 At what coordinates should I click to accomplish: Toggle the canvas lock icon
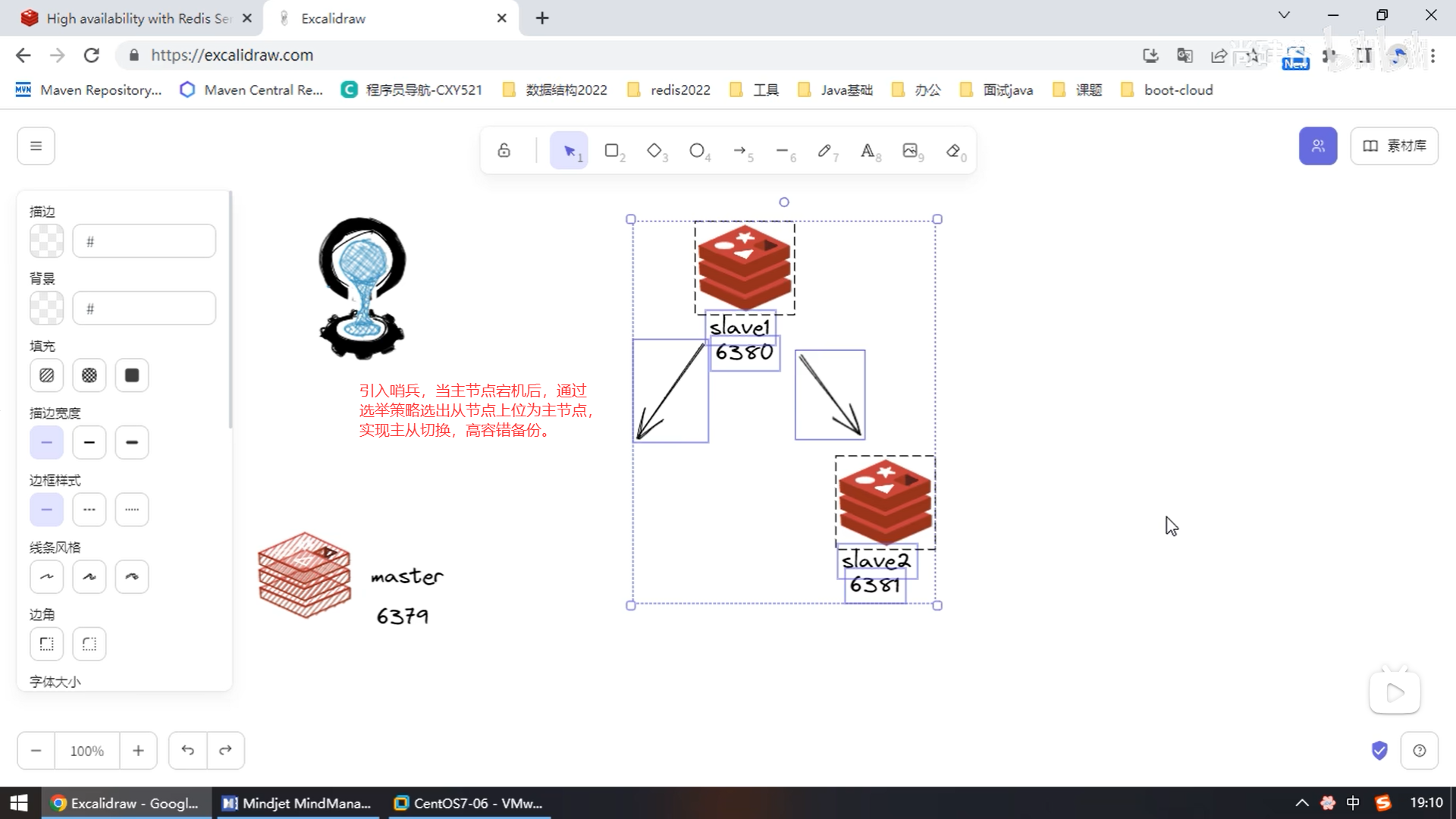click(504, 151)
